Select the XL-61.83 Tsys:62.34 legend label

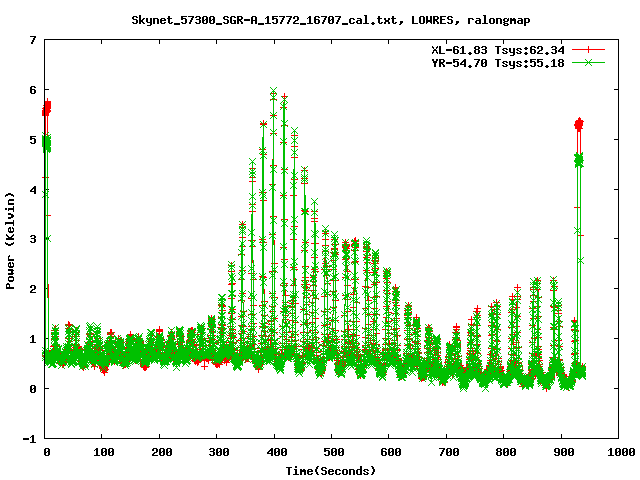(x=498, y=50)
